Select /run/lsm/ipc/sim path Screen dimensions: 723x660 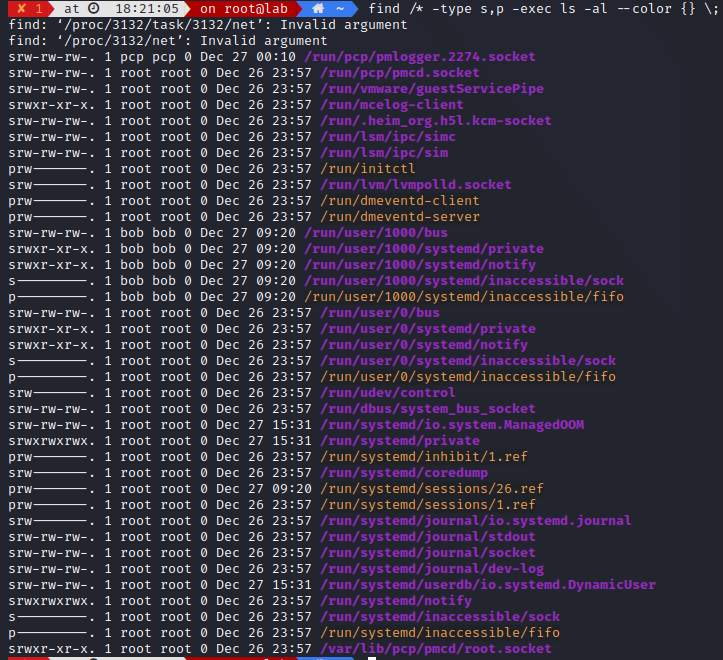[384, 153]
